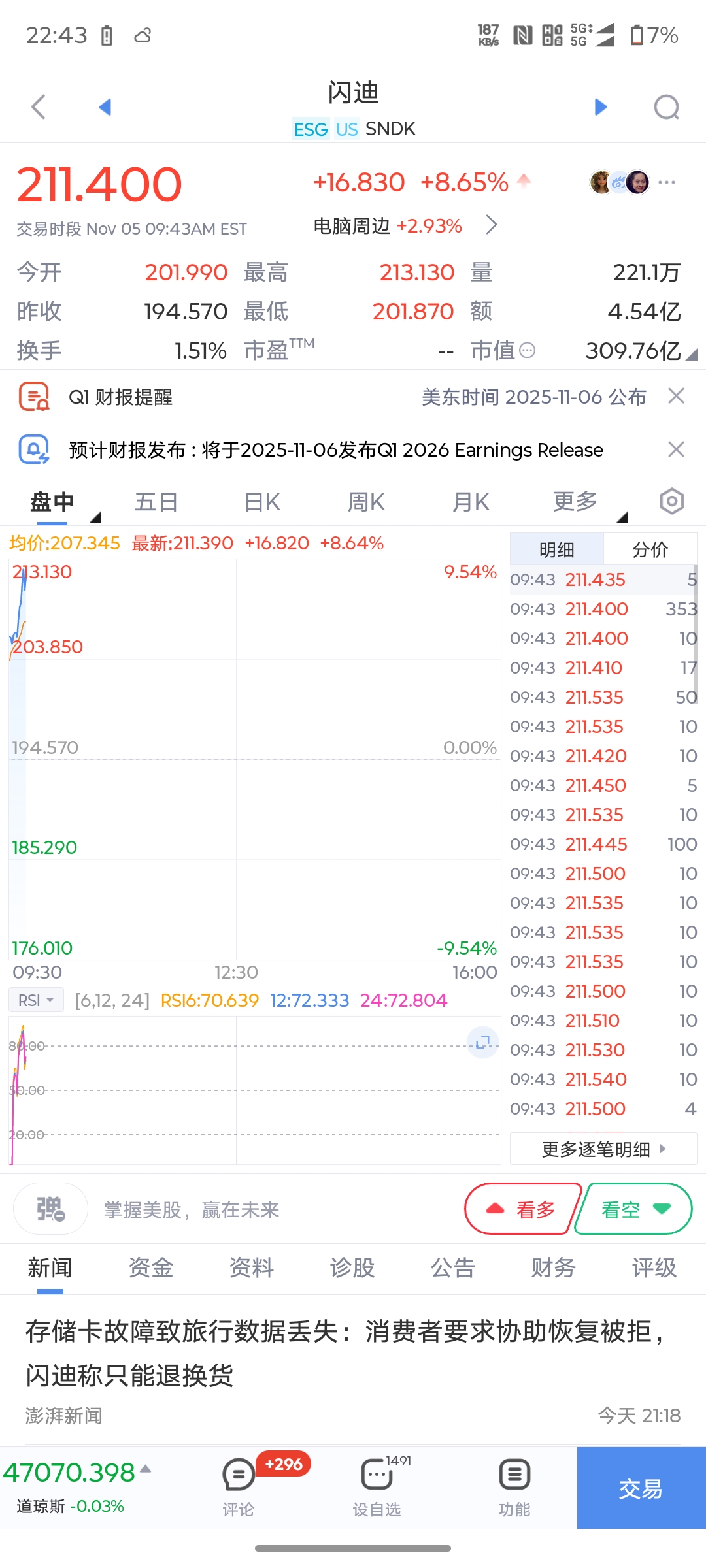This screenshot has height=1568, width=706.
Task: Open the RSI indicator dropdown
Action: point(36,1000)
